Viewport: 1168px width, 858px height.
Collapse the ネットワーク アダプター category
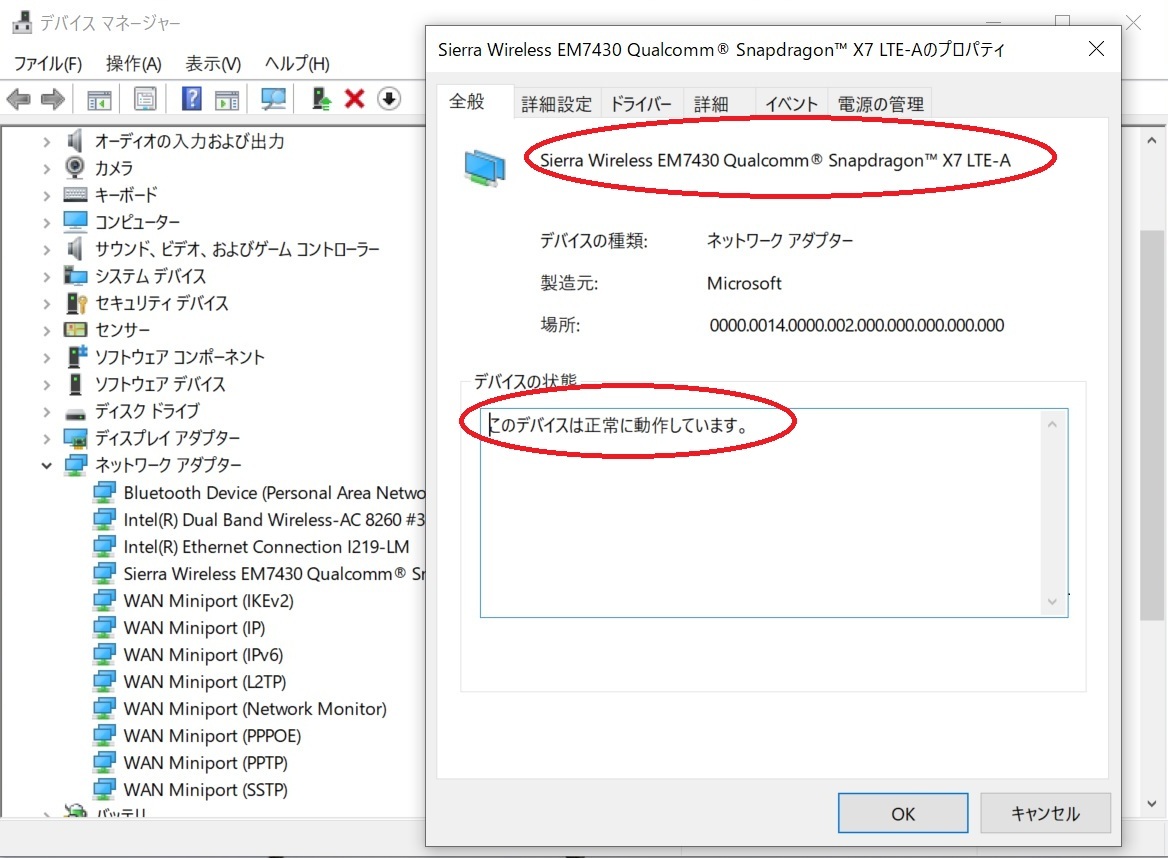point(46,465)
